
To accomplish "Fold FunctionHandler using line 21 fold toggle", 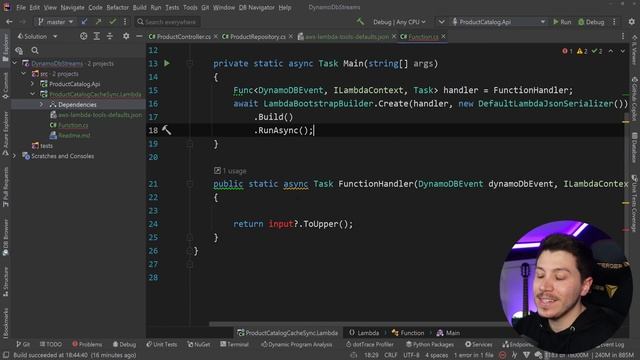I will pyautogui.click(x=190, y=184).
